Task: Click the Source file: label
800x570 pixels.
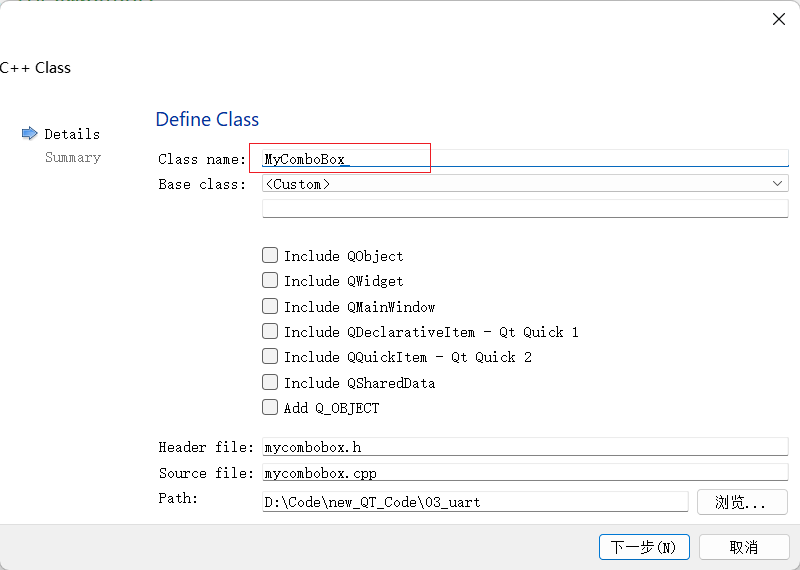Action: click(206, 473)
